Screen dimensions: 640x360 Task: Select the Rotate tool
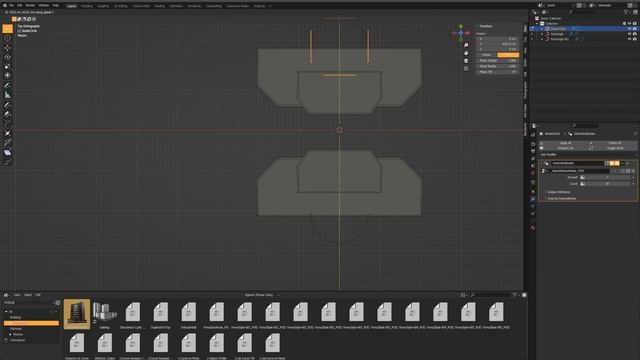[x=7, y=57]
